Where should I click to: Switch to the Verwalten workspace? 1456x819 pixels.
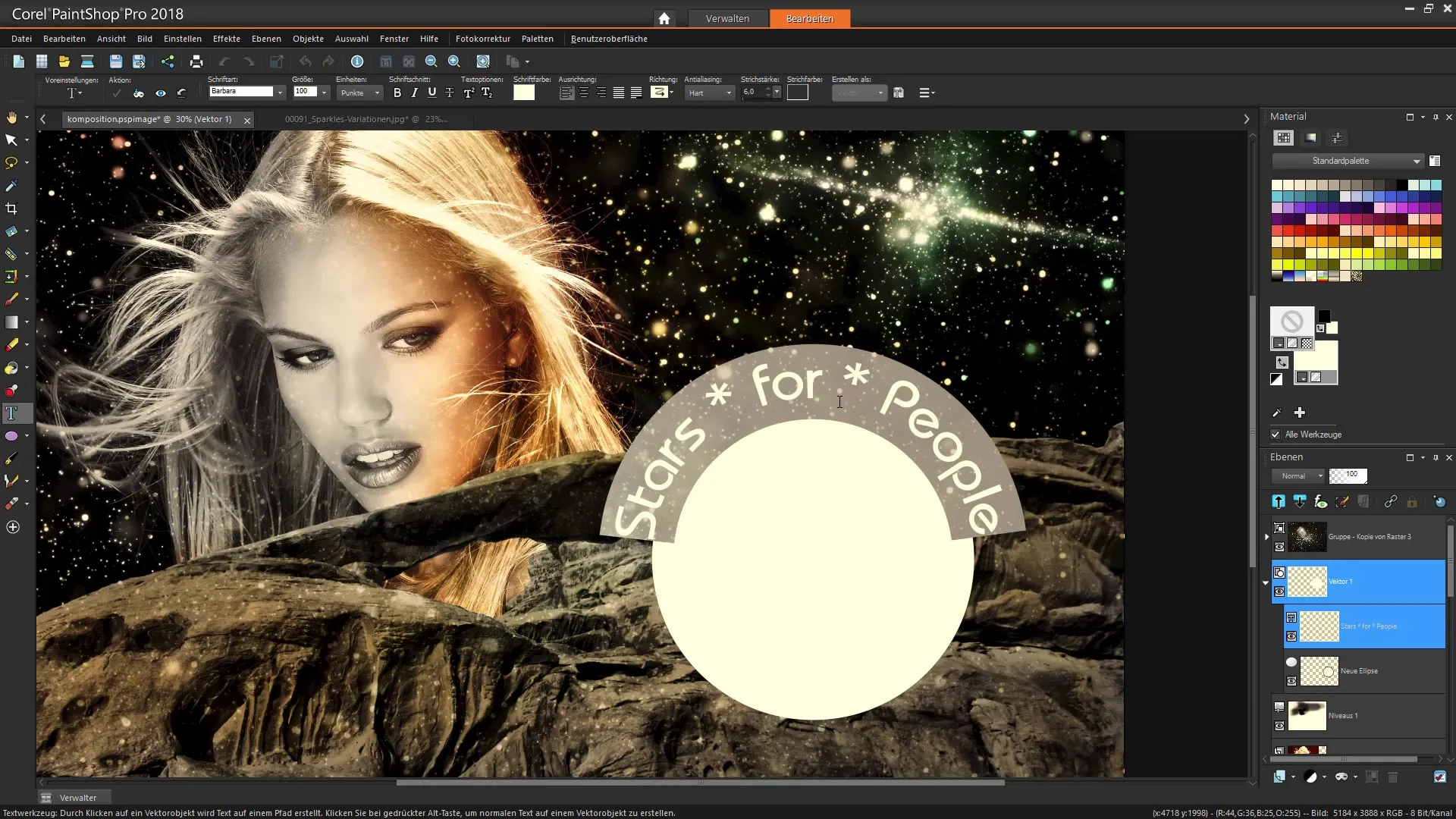(x=727, y=18)
